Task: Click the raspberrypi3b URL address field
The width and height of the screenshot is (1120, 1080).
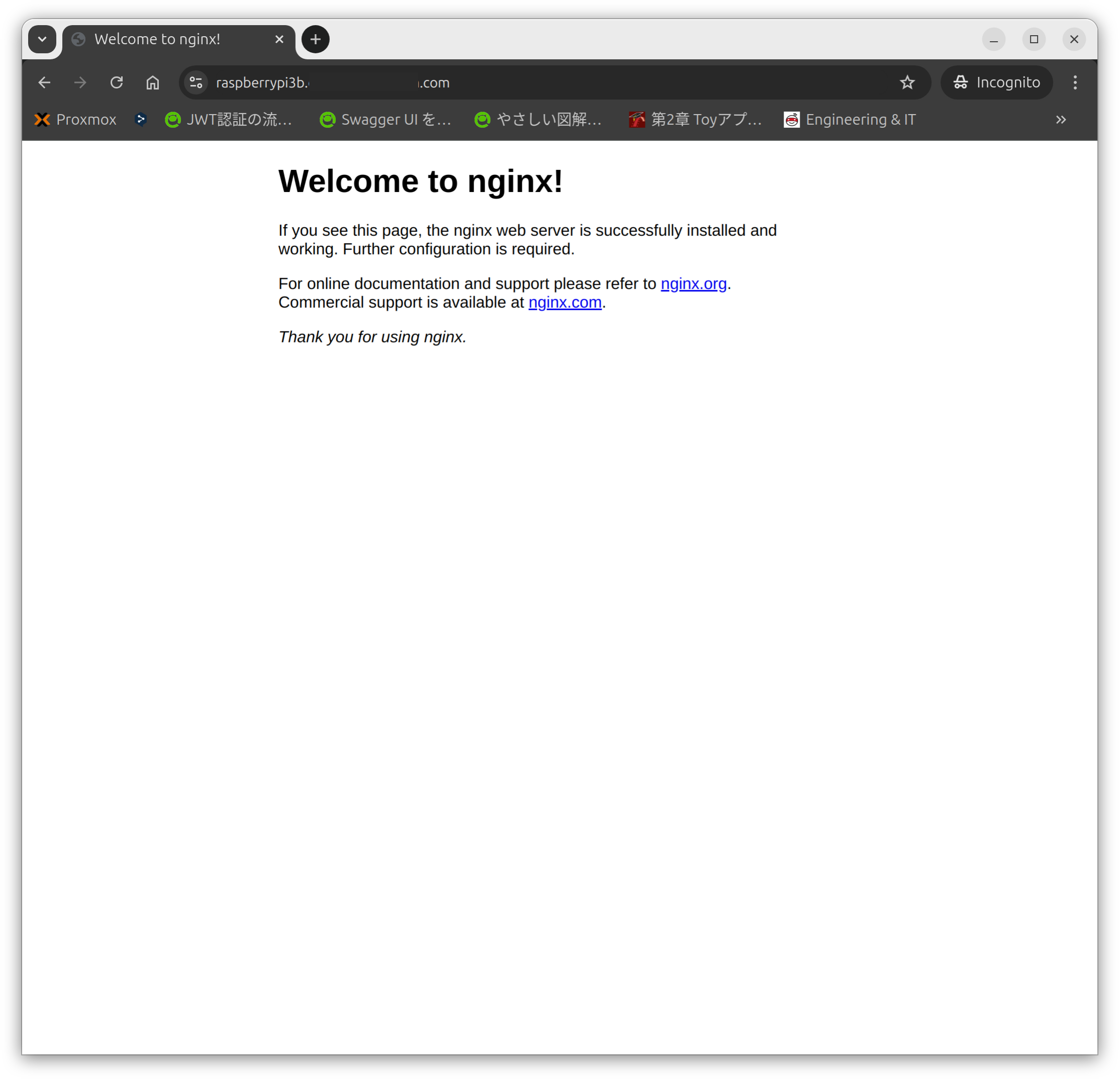Action: coord(514,83)
